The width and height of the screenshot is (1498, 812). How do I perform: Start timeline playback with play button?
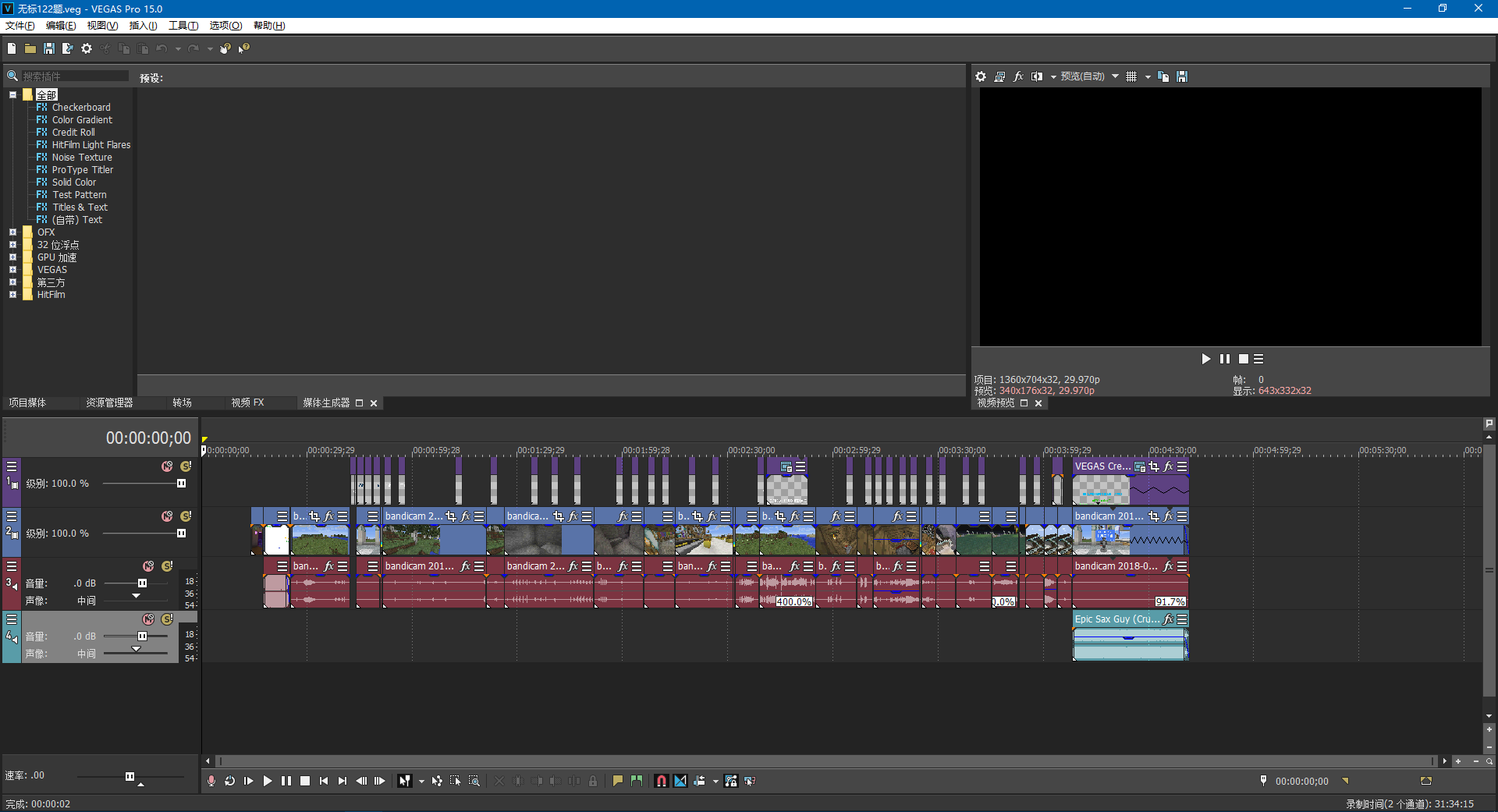[268, 781]
